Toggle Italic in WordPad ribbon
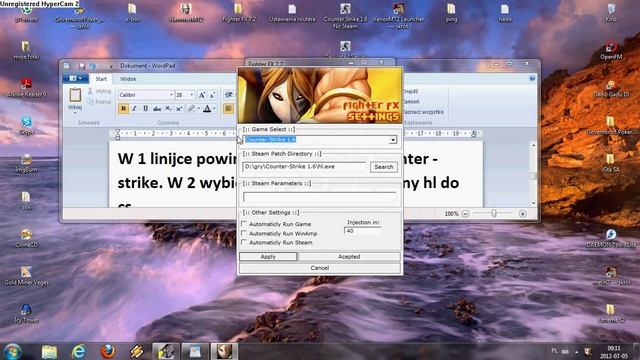The image size is (640, 360). [x=134, y=109]
